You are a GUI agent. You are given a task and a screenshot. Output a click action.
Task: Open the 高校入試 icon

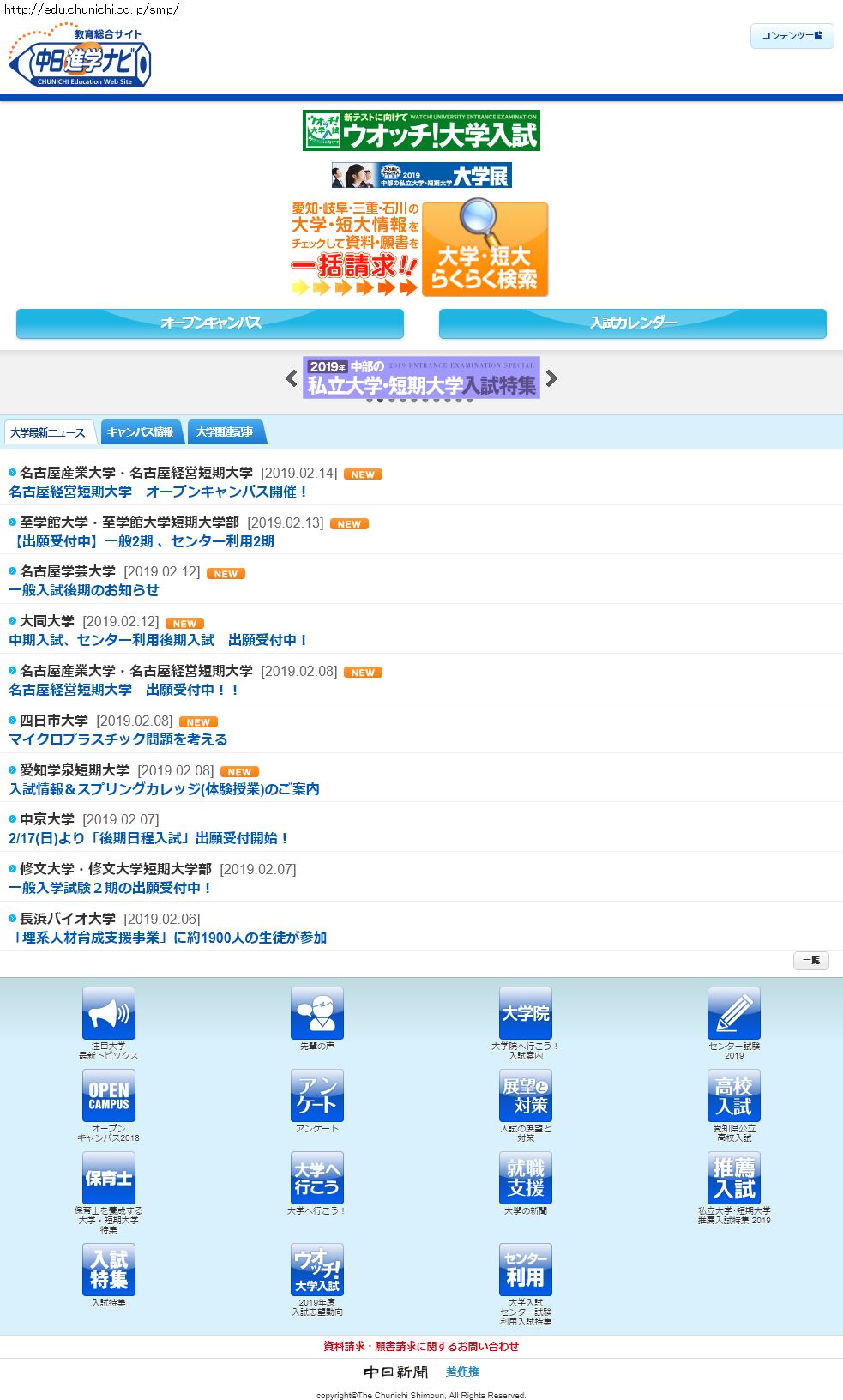[x=733, y=1095]
